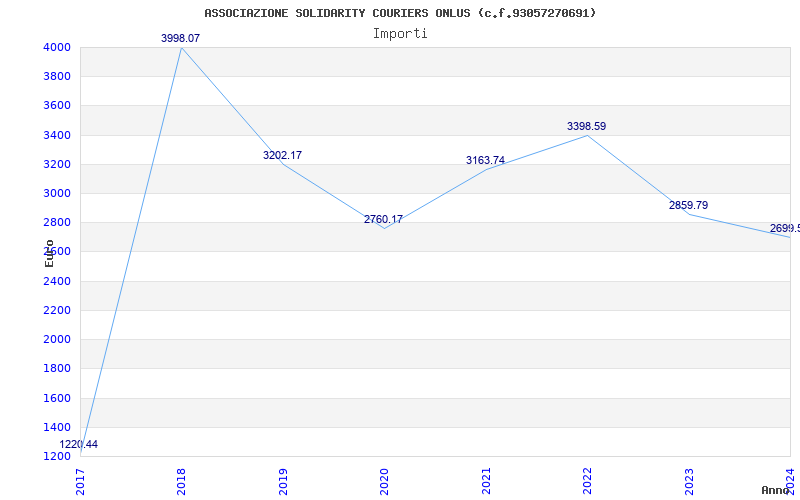Select the 3202.17 data label

tap(283, 155)
